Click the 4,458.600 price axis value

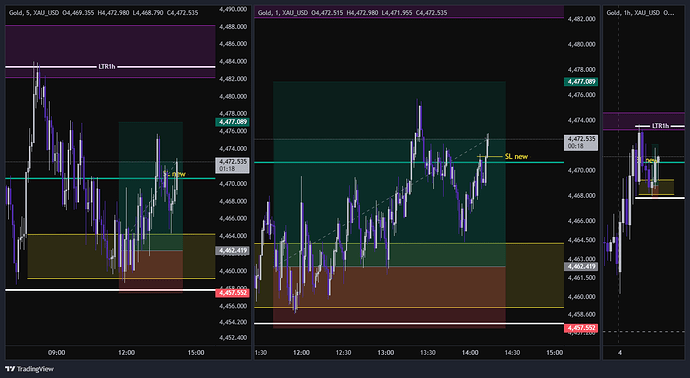pos(581,315)
